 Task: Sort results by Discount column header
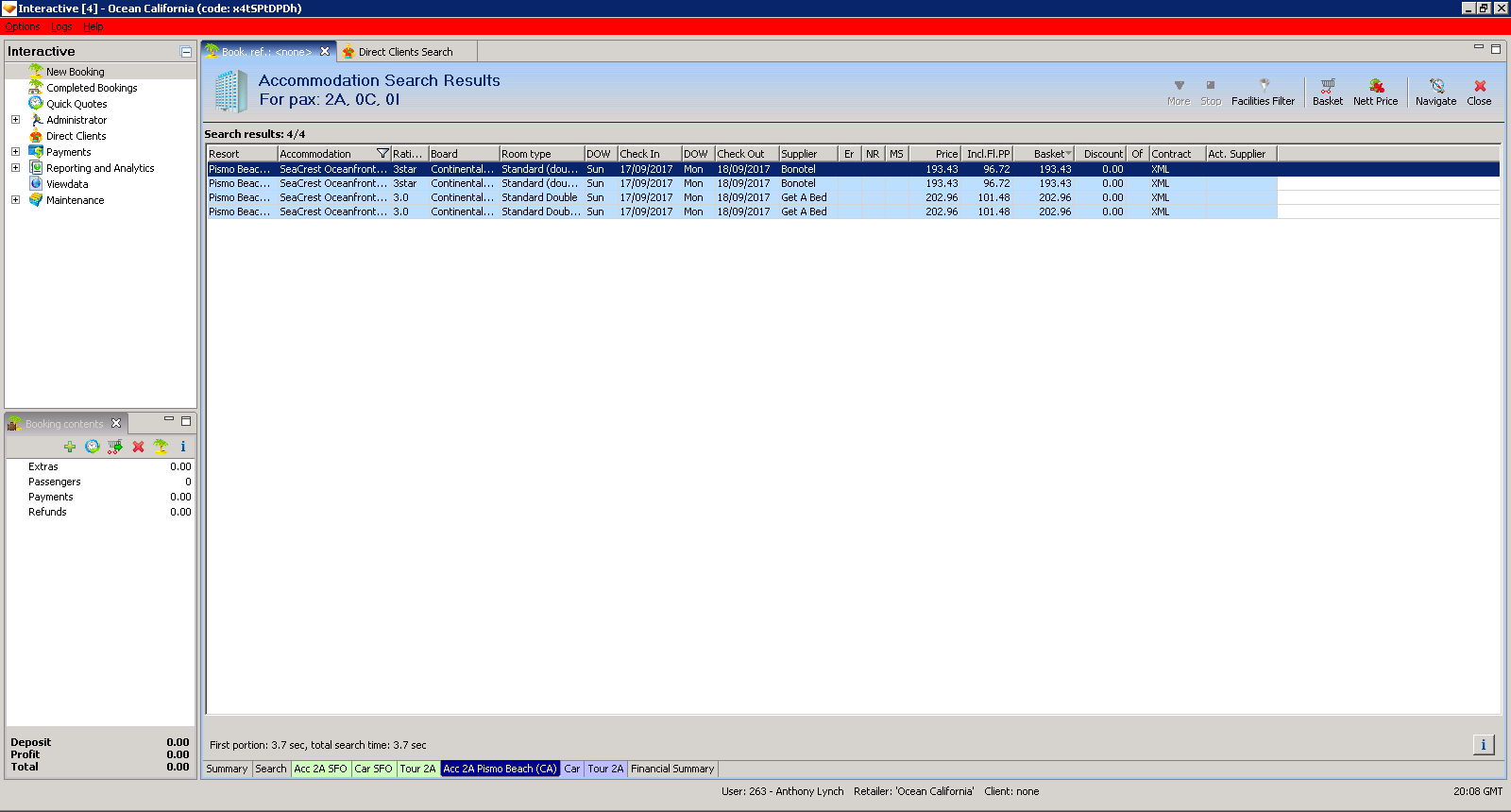pos(1101,154)
